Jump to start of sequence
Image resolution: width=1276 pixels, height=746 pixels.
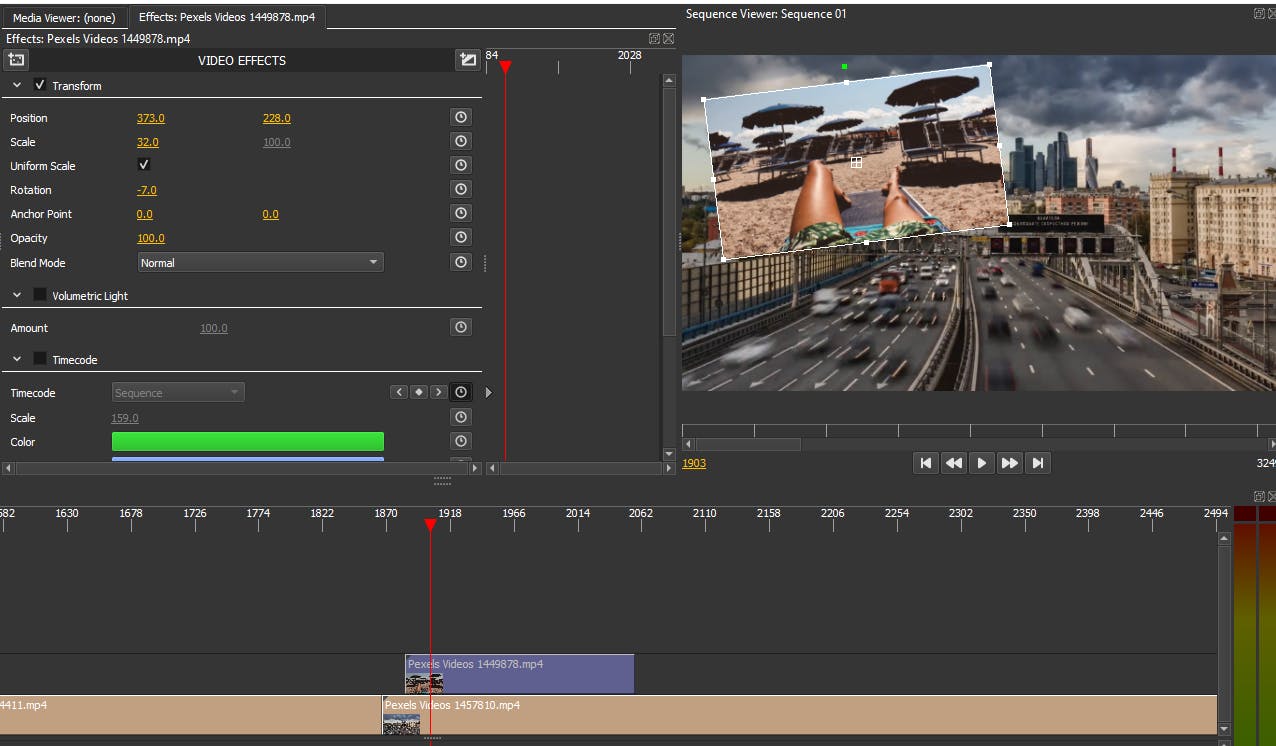point(925,463)
